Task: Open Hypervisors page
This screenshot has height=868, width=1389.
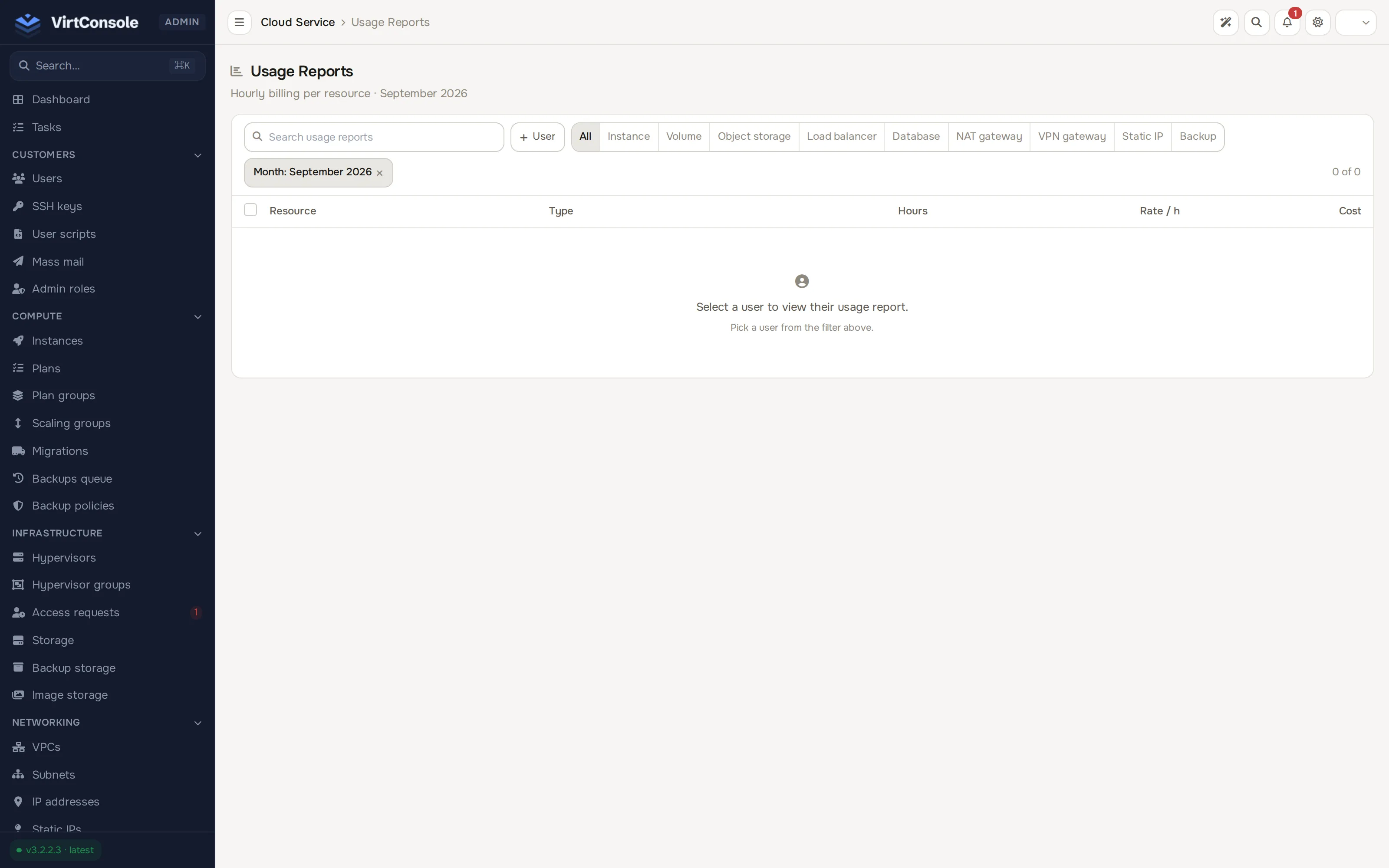Action: tap(107, 558)
